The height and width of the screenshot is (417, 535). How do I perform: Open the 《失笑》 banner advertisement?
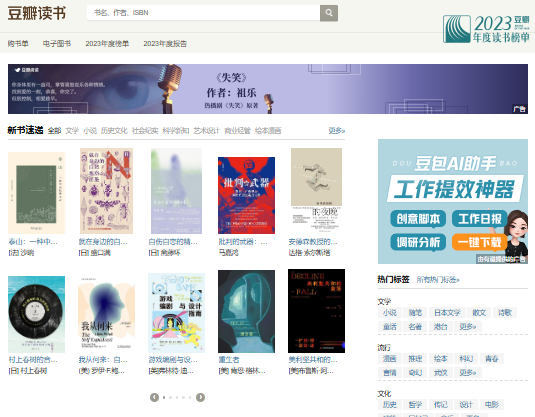pyautogui.click(x=268, y=89)
